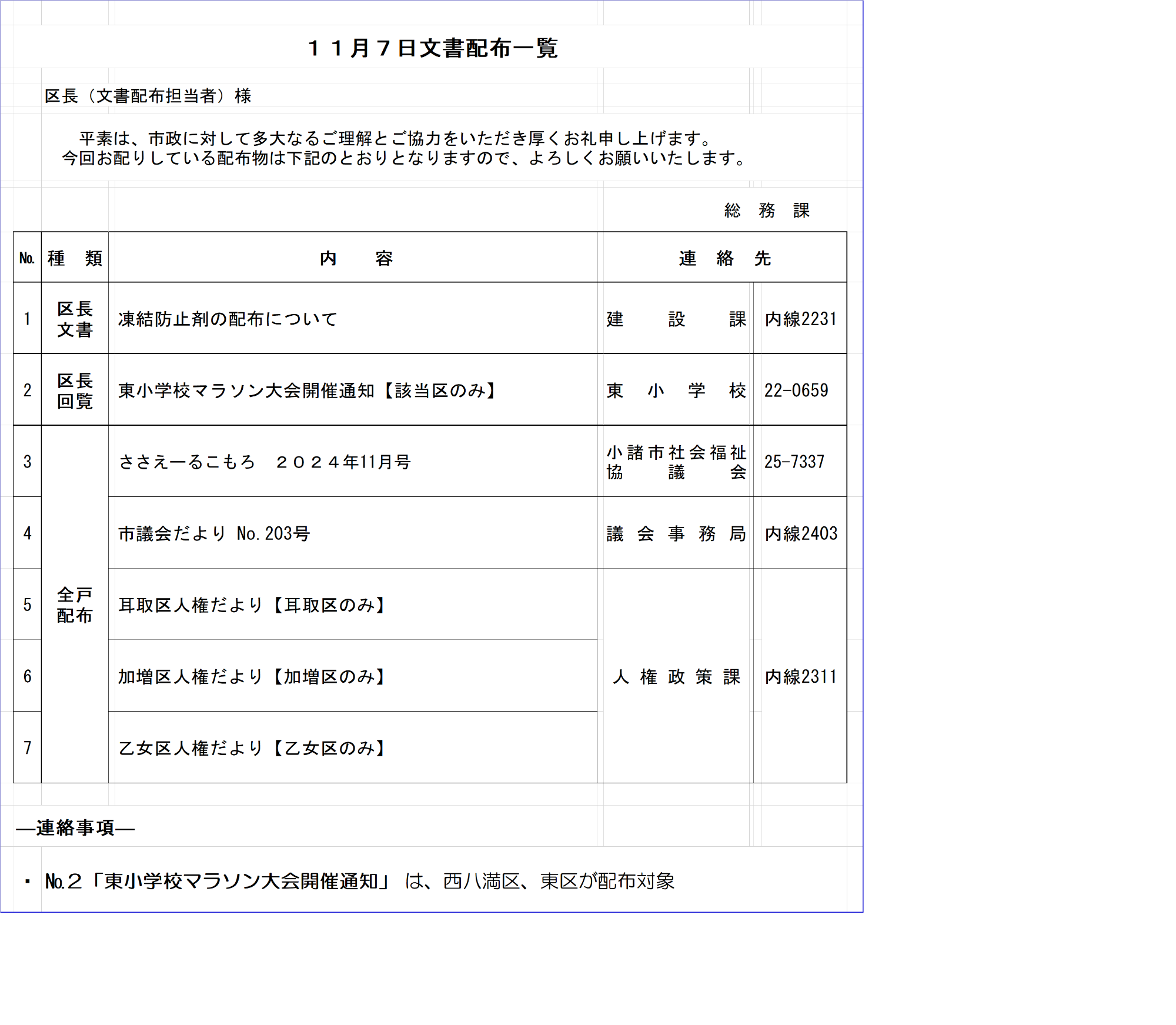Select row number '7' cell
1176x1025 pixels.
pos(27,747)
